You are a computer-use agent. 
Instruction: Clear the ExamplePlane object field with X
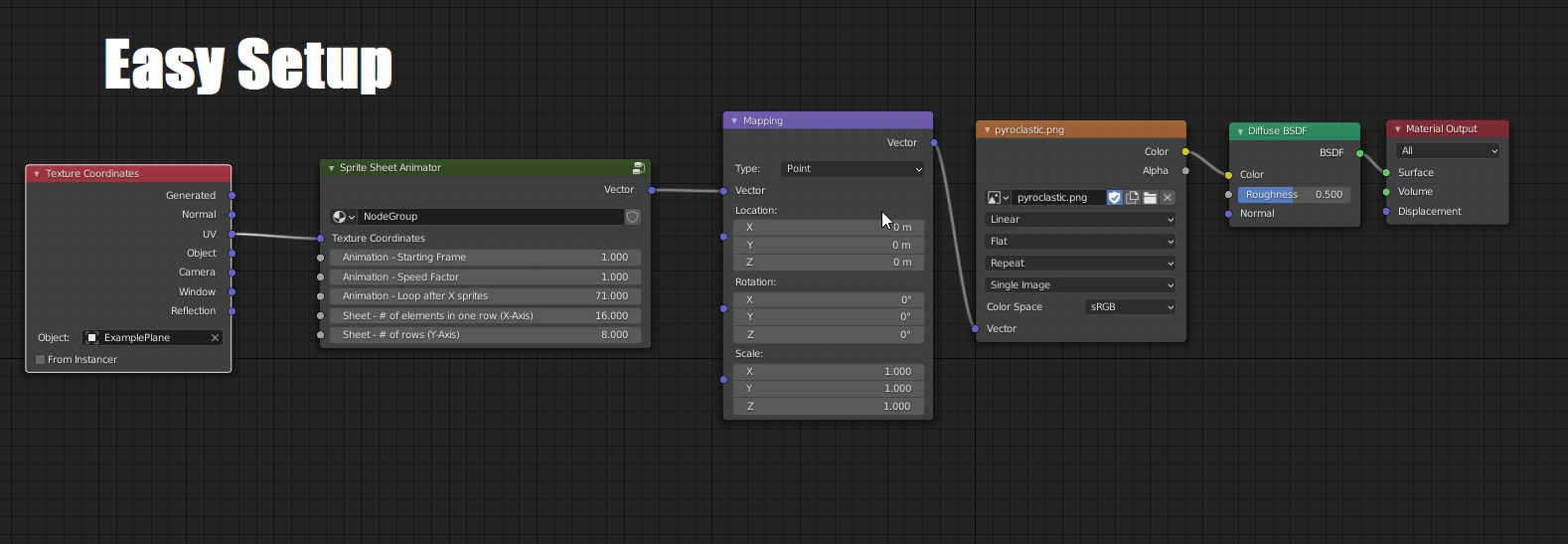coord(215,338)
